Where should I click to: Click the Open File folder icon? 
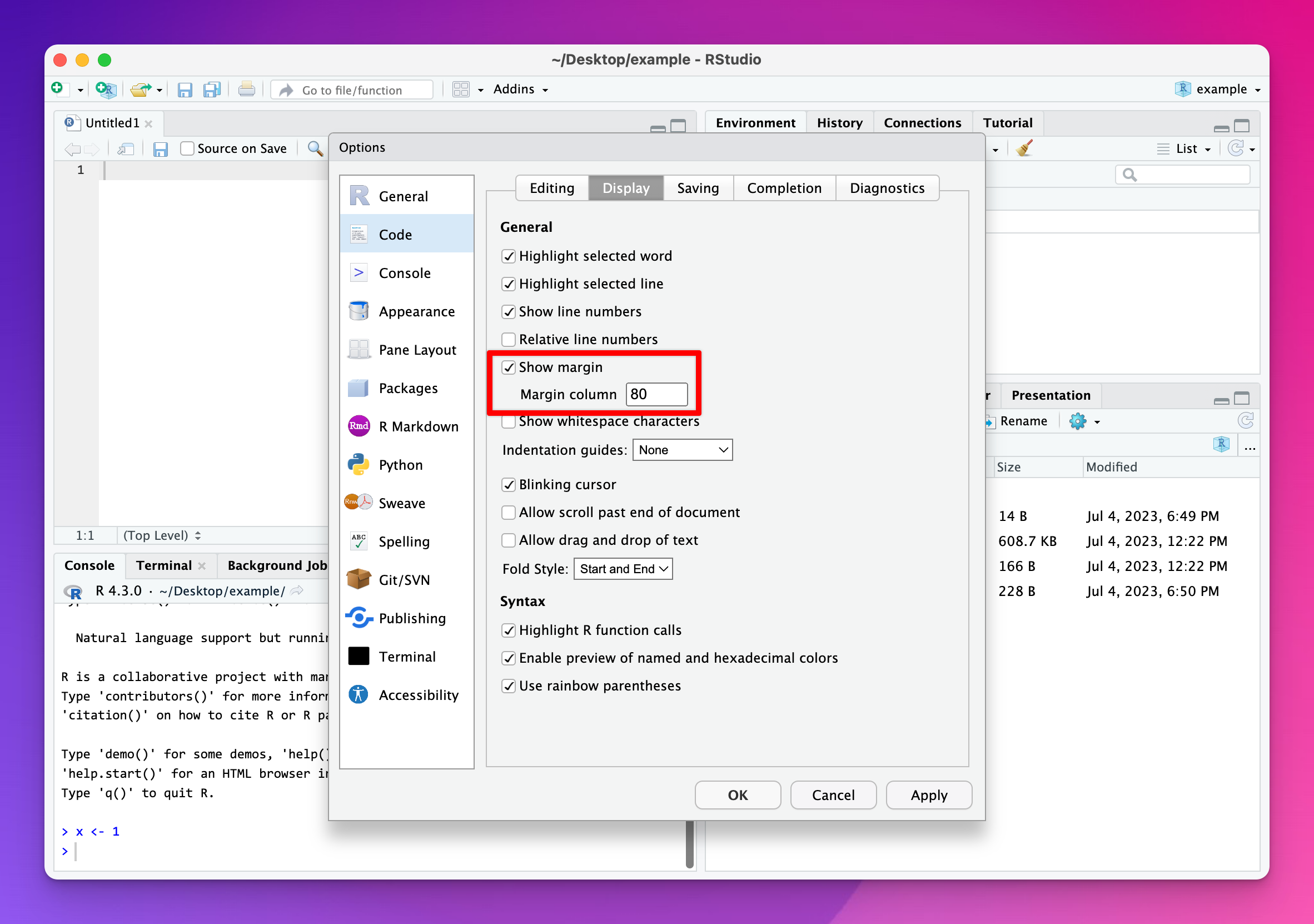tap(140, 90)
